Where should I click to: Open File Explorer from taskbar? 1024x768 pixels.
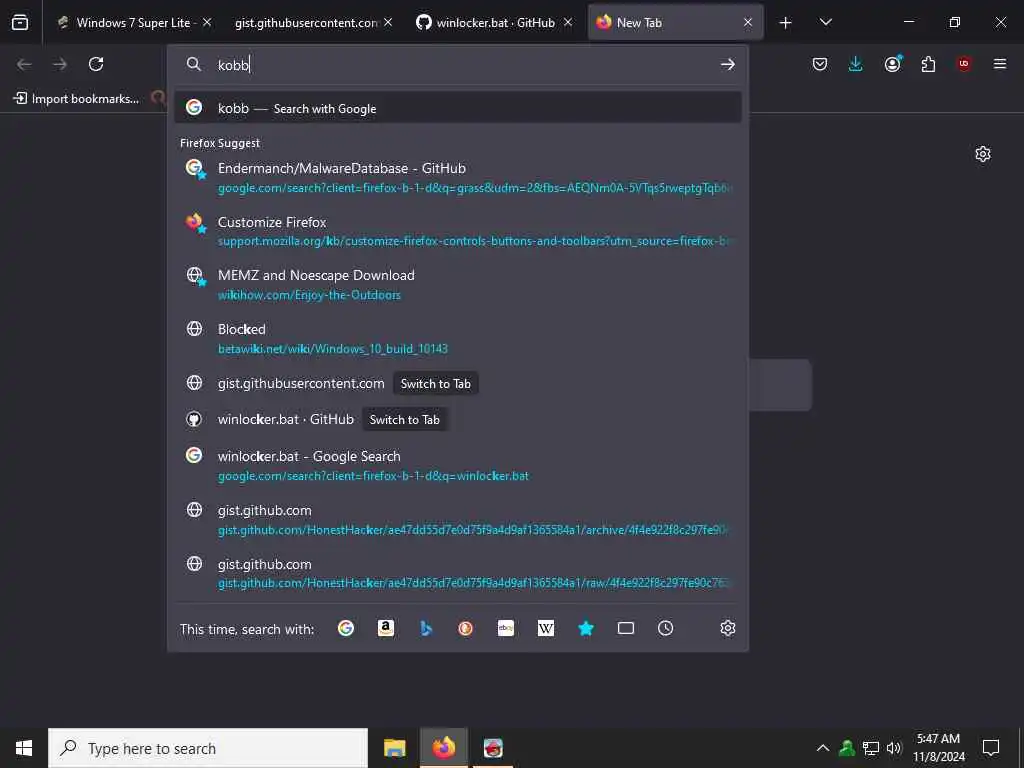point(394,748)
